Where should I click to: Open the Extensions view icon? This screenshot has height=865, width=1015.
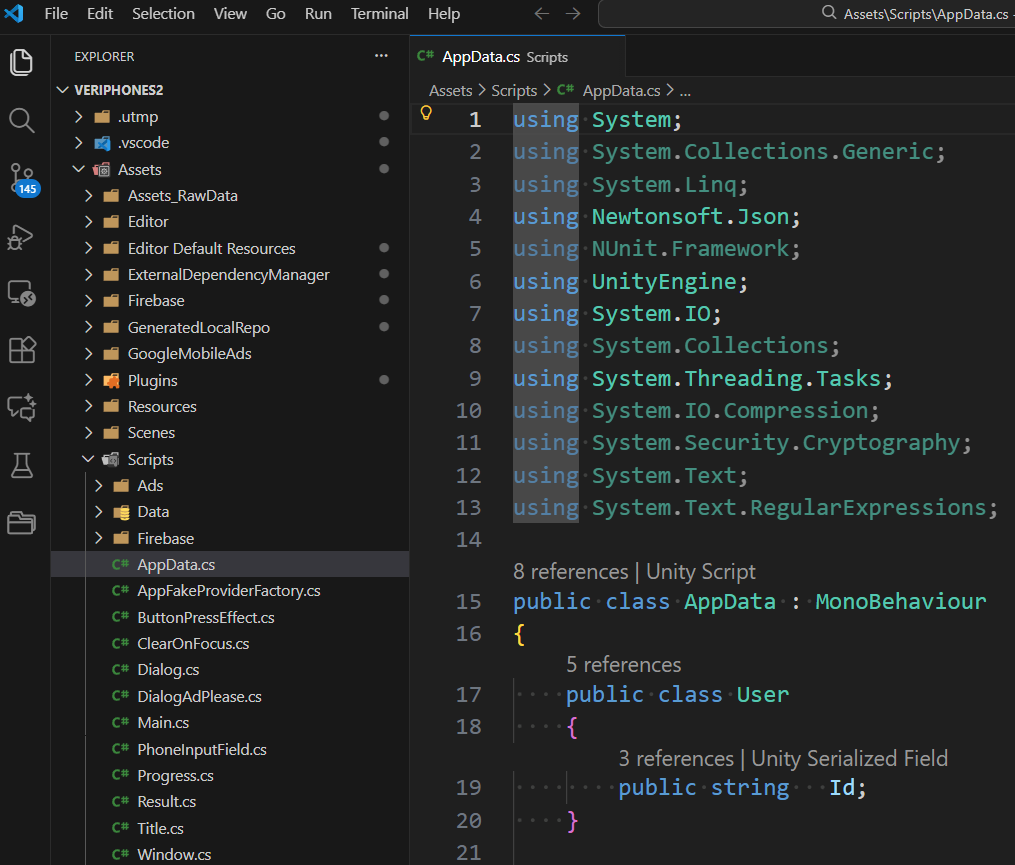pyautogui.click(x=21, y=350)
